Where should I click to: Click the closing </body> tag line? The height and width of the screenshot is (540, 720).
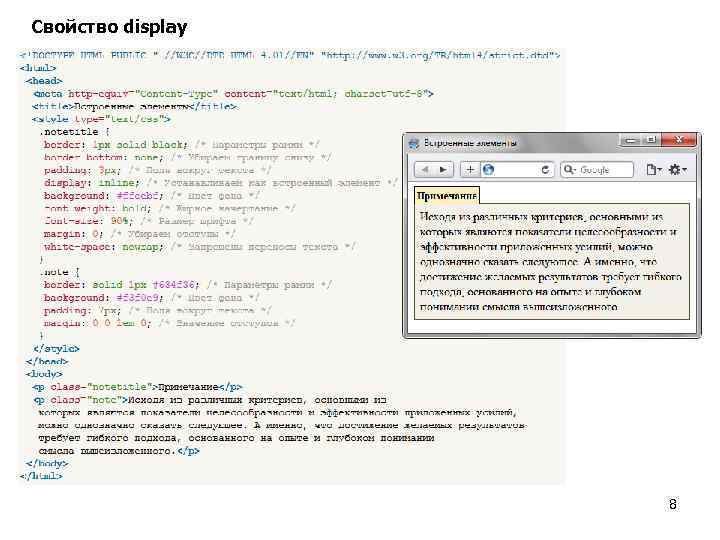click(47, 463)
